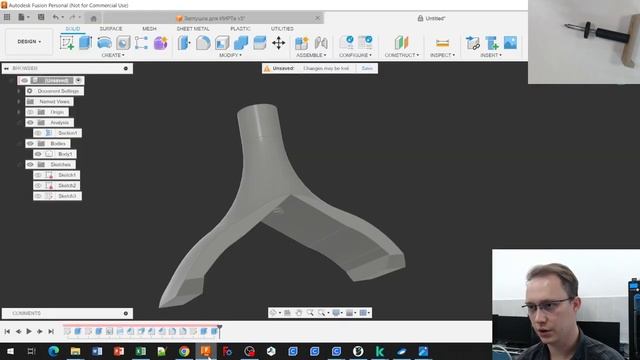Toggle visibility of the Bodies folder
Screen dimensions: 640x360
pos(30,144)
